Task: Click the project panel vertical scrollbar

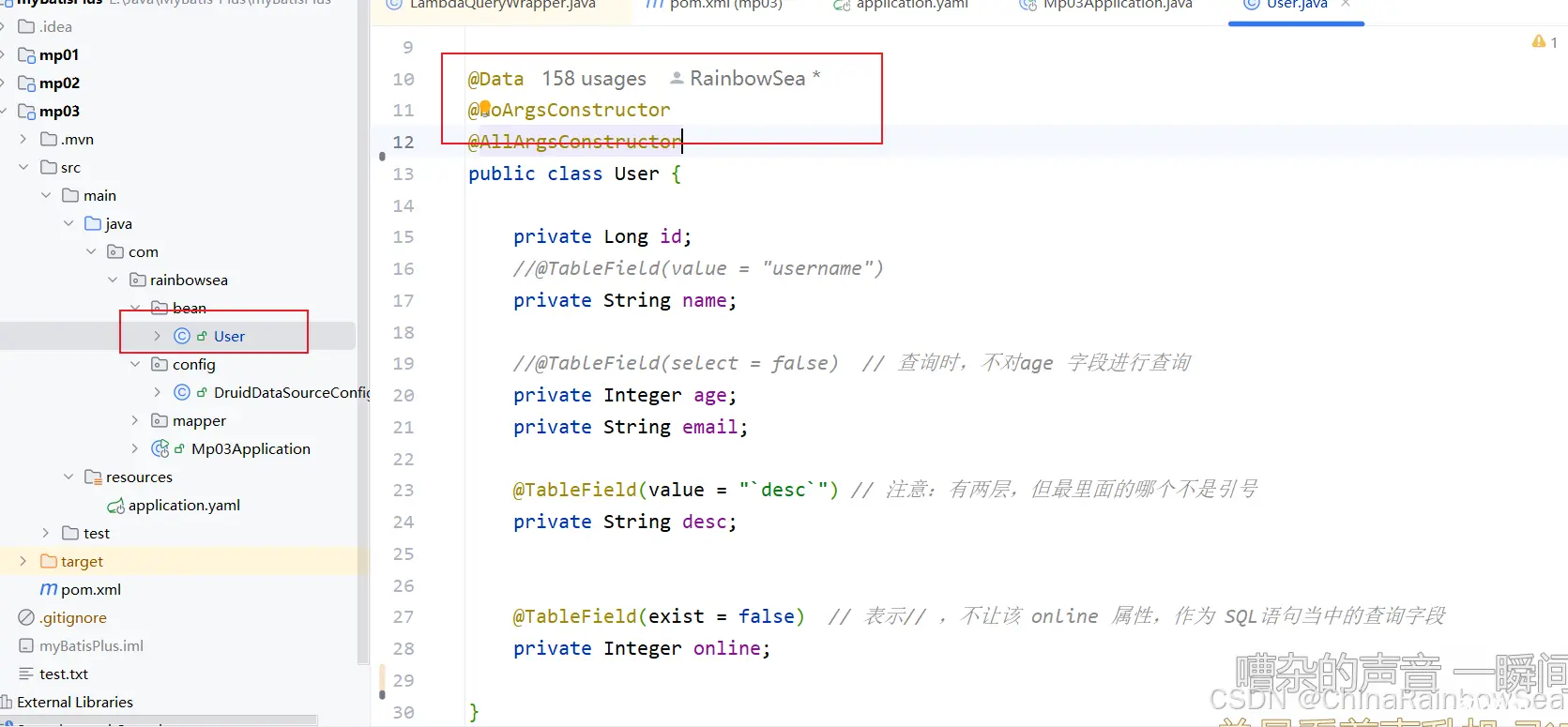Action: 362,332
